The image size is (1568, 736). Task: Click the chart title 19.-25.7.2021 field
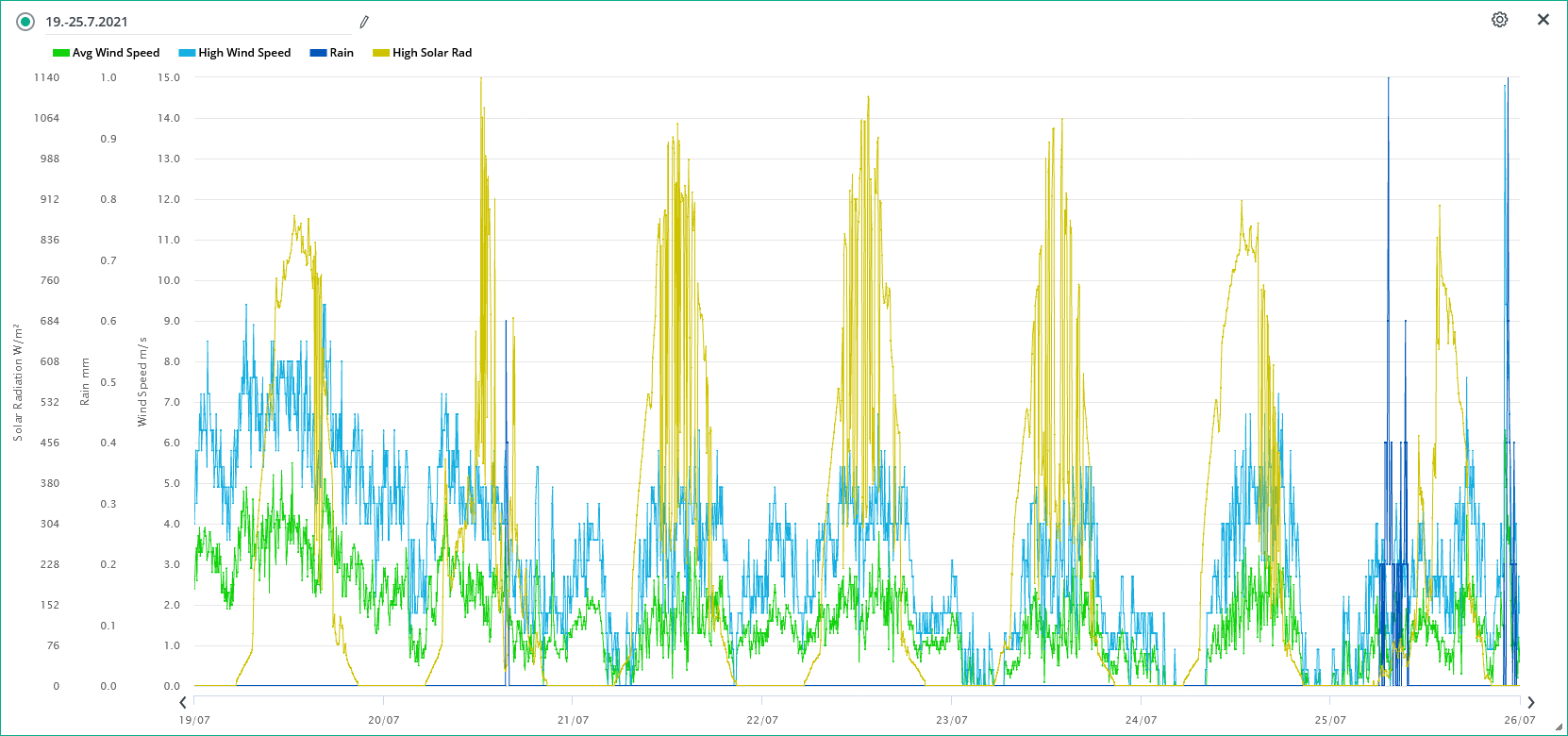point(198,22)
